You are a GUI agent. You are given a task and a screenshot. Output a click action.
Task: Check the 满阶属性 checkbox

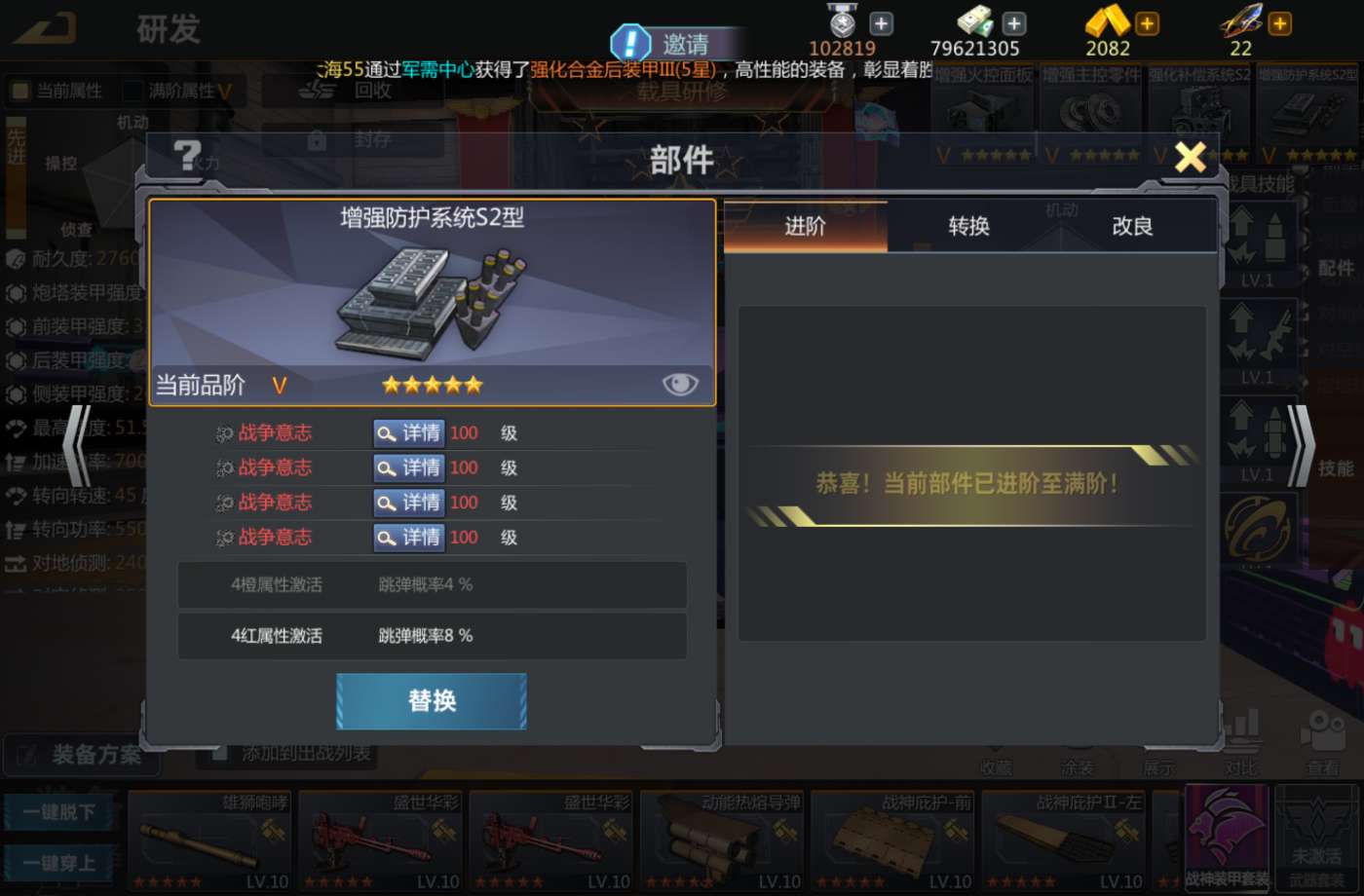tap(133, 92)
